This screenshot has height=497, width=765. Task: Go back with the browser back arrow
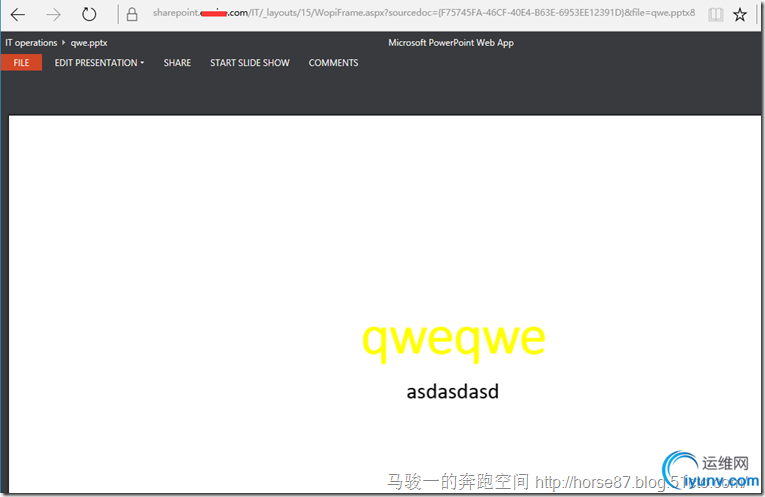click(x=18, y=15)
